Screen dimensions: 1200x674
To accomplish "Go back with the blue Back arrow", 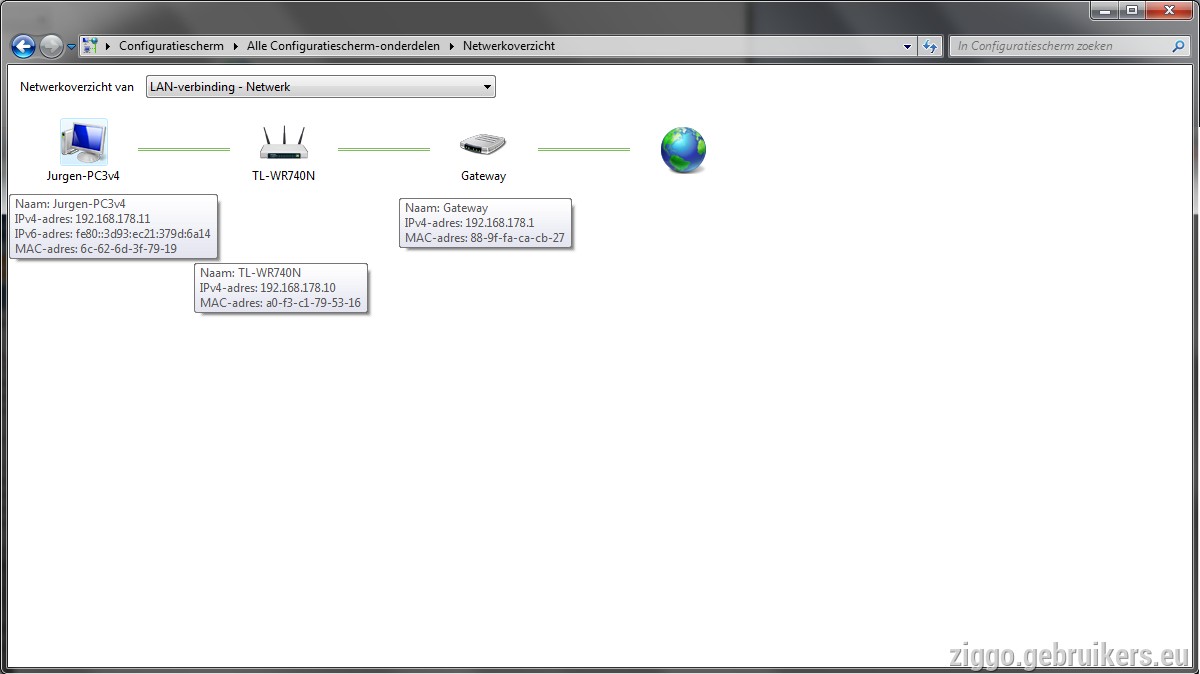I will click(x=23, y=46).
